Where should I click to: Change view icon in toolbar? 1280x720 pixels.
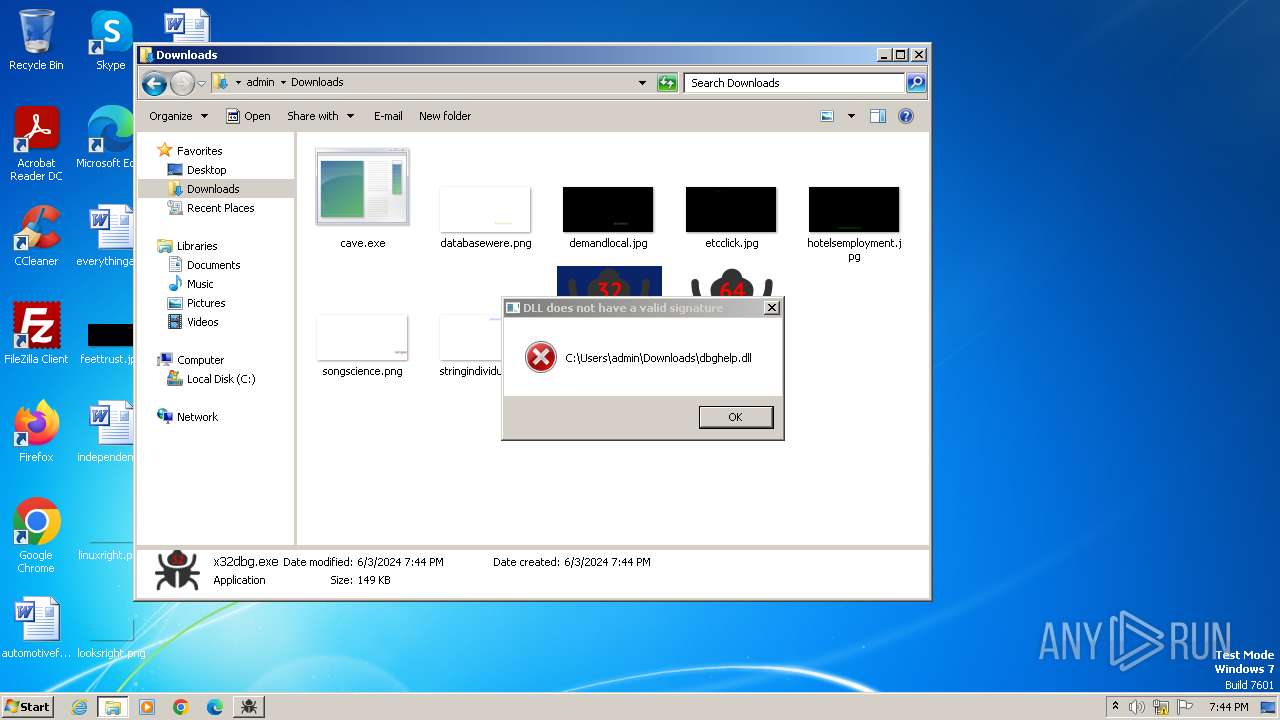coord(827,116)
